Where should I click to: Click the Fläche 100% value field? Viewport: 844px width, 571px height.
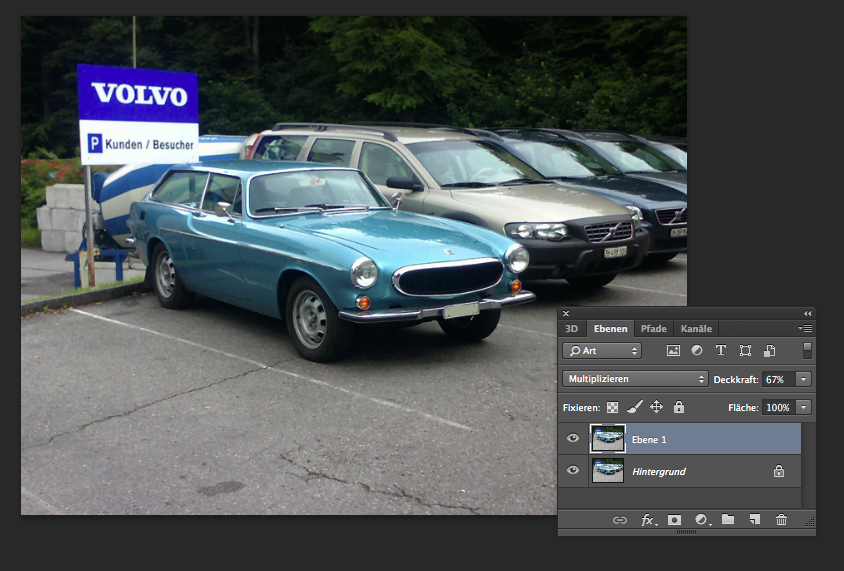tap(778, 407)
